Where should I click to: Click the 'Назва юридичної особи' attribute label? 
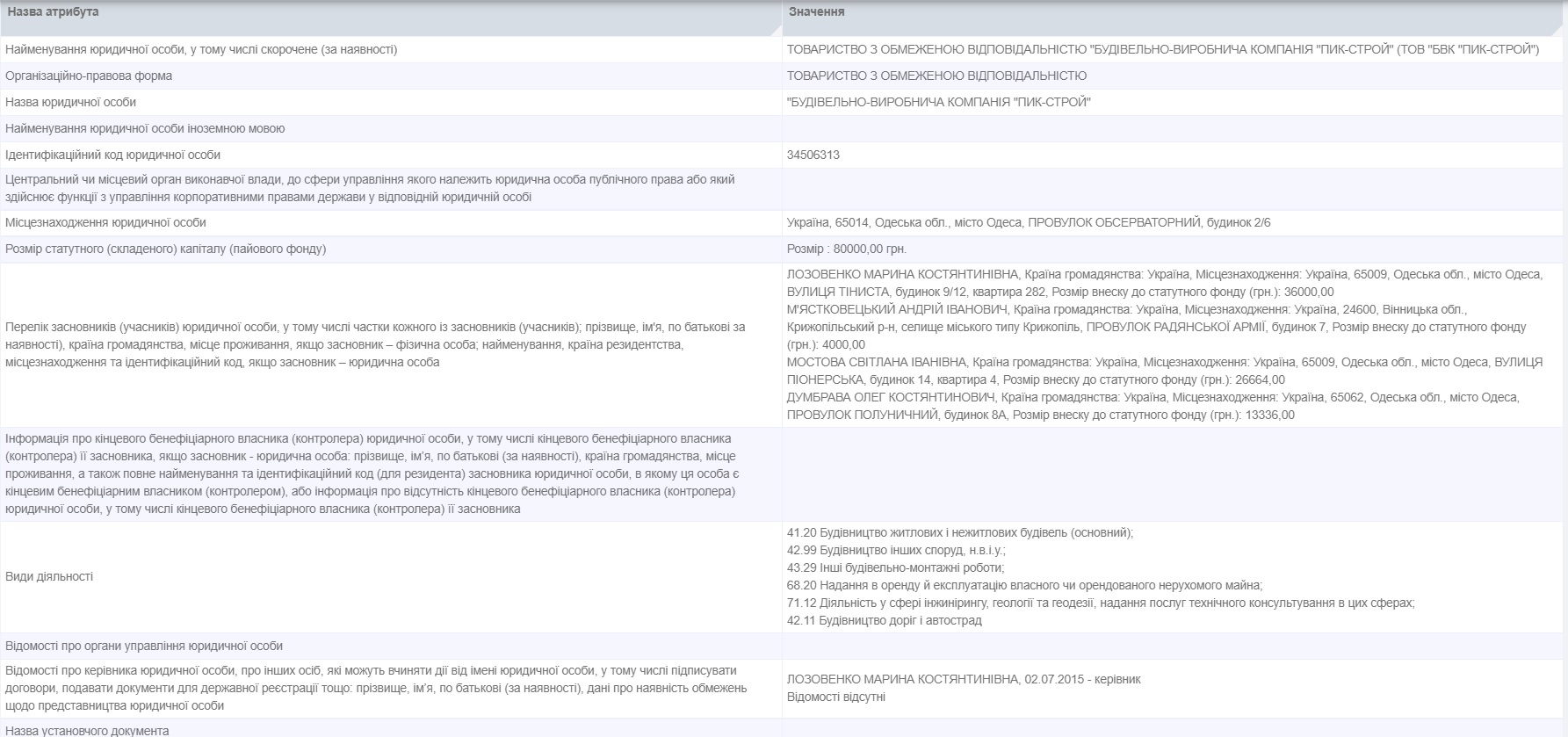(x=71, y=103)
